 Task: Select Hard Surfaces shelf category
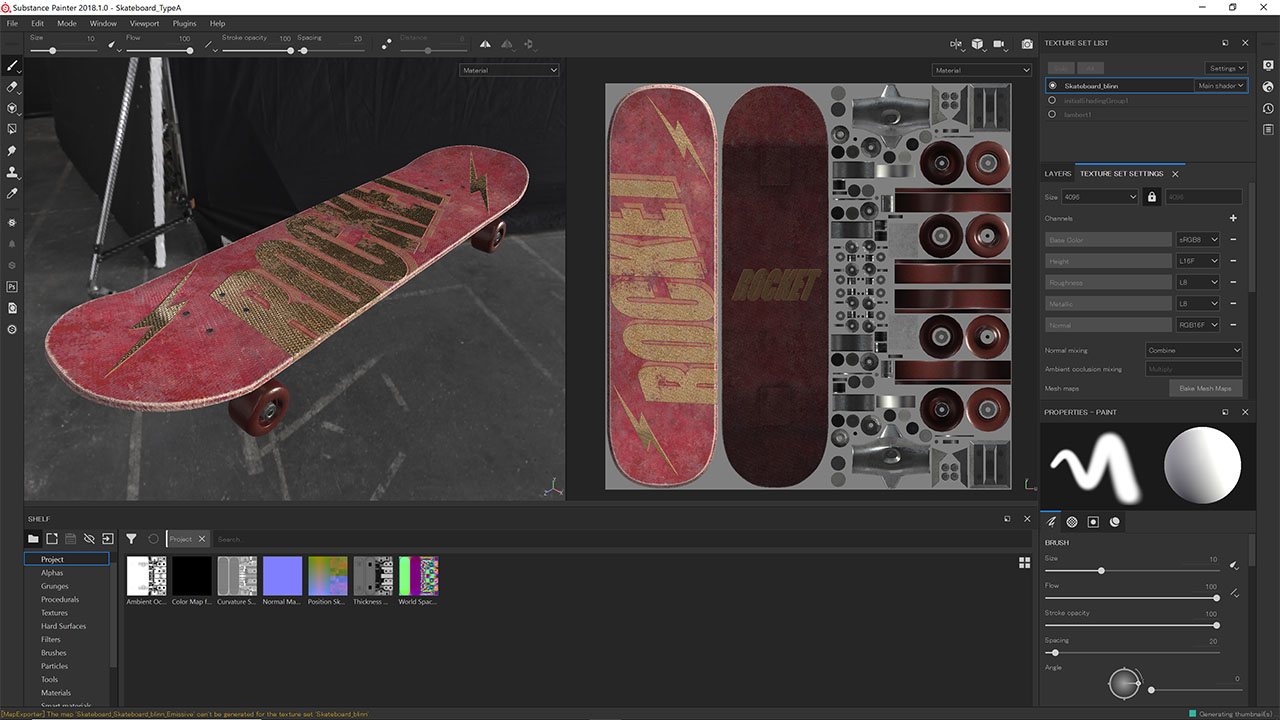click(x=64, y=626)
